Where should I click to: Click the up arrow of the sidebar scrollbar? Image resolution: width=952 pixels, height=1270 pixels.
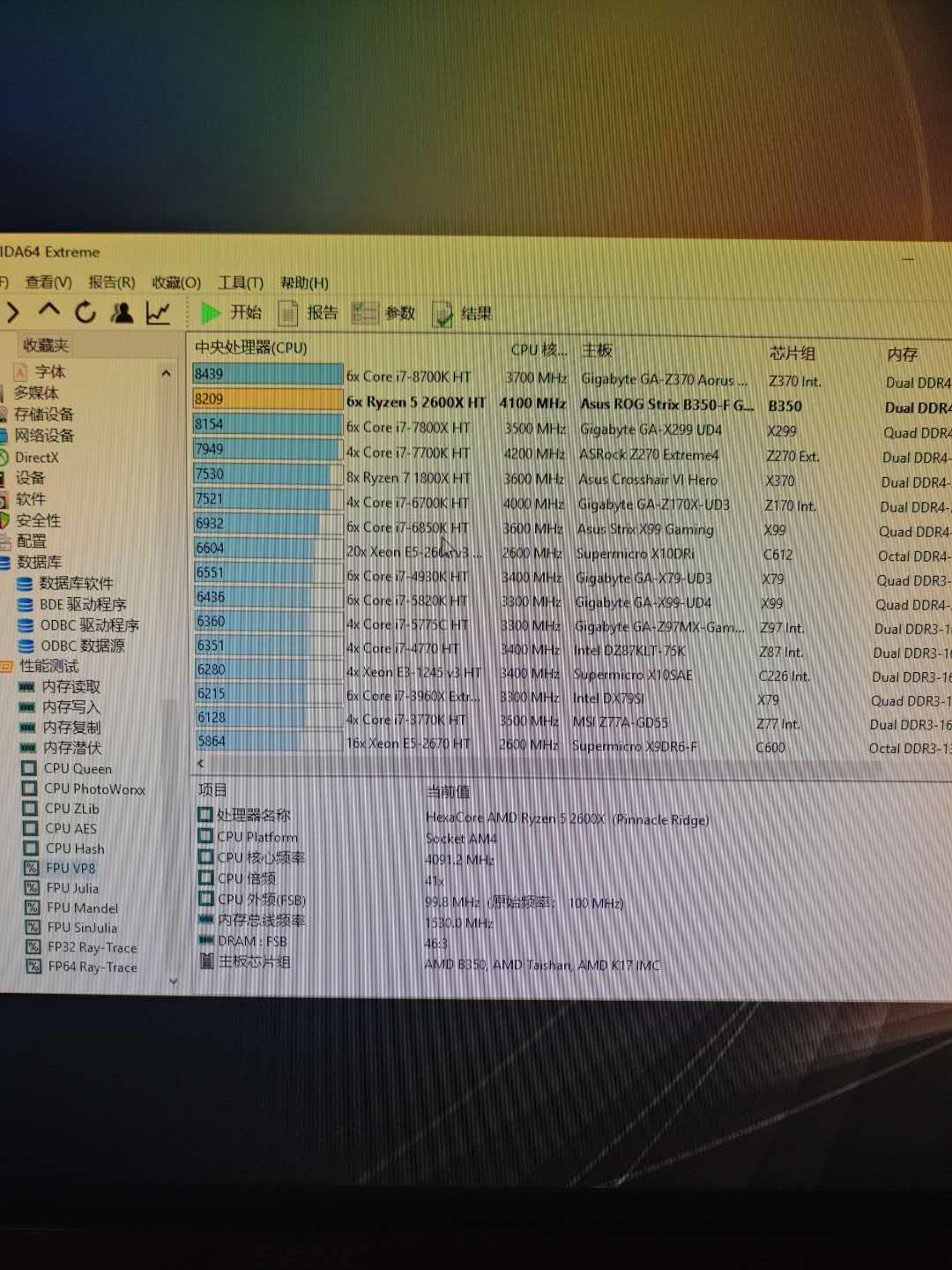166,374
